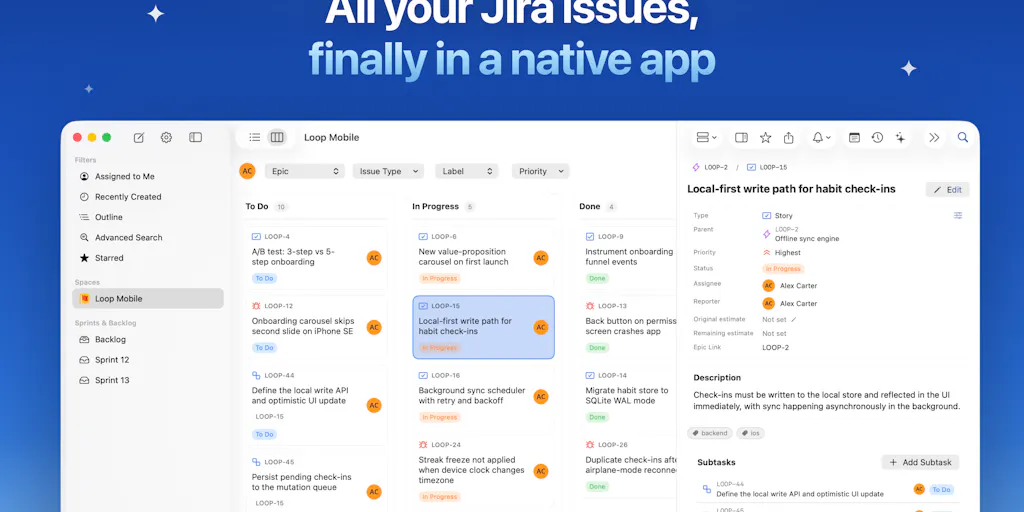This screenshot has height=512, width=1024.
Task: Open the LOOP-16 background sync scheduler card
Action: 483,396
